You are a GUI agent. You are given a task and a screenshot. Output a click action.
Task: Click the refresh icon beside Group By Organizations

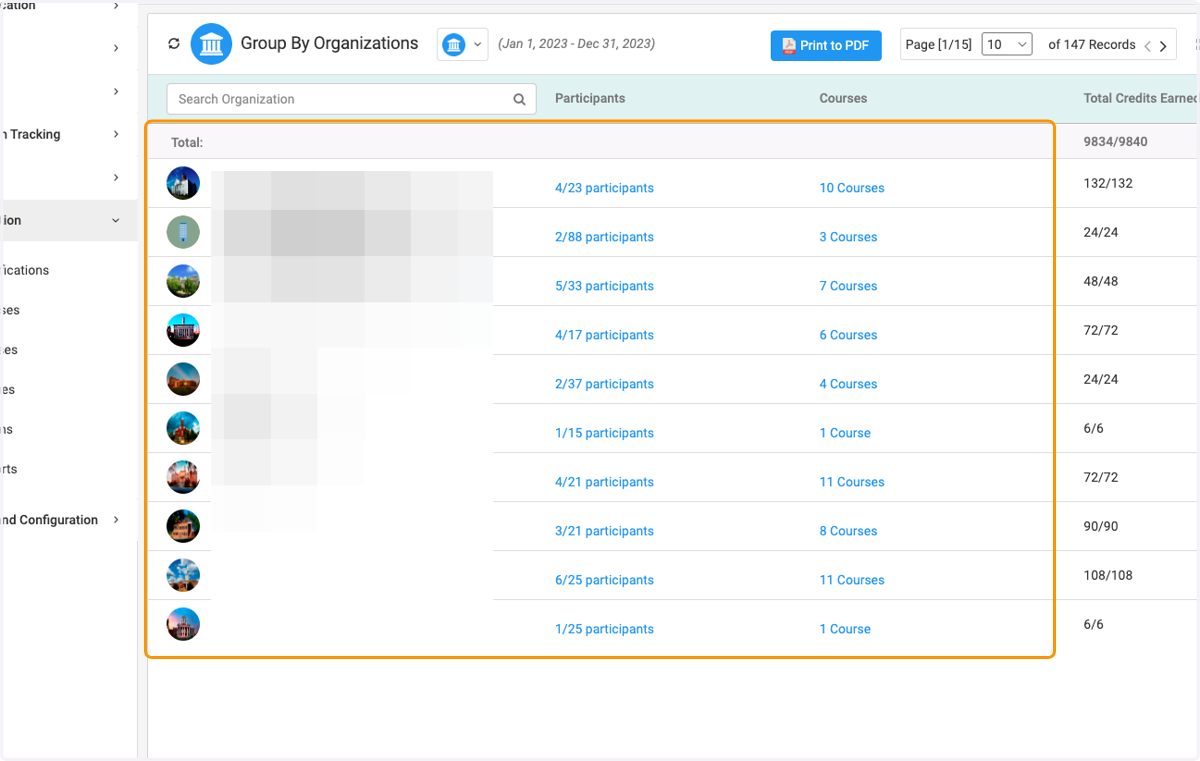click(x=174, y=44)
